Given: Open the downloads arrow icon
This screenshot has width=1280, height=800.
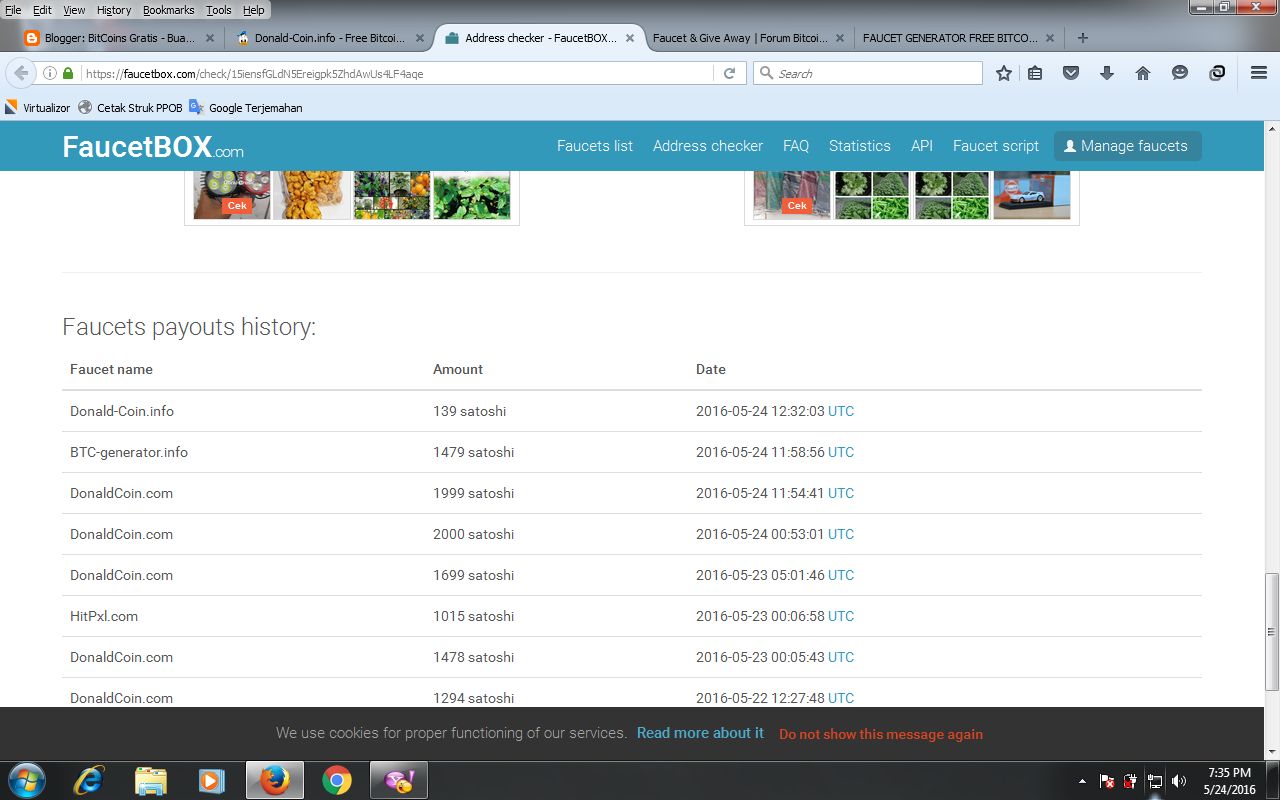Looking at the screenshot, I should (1107, 73).
